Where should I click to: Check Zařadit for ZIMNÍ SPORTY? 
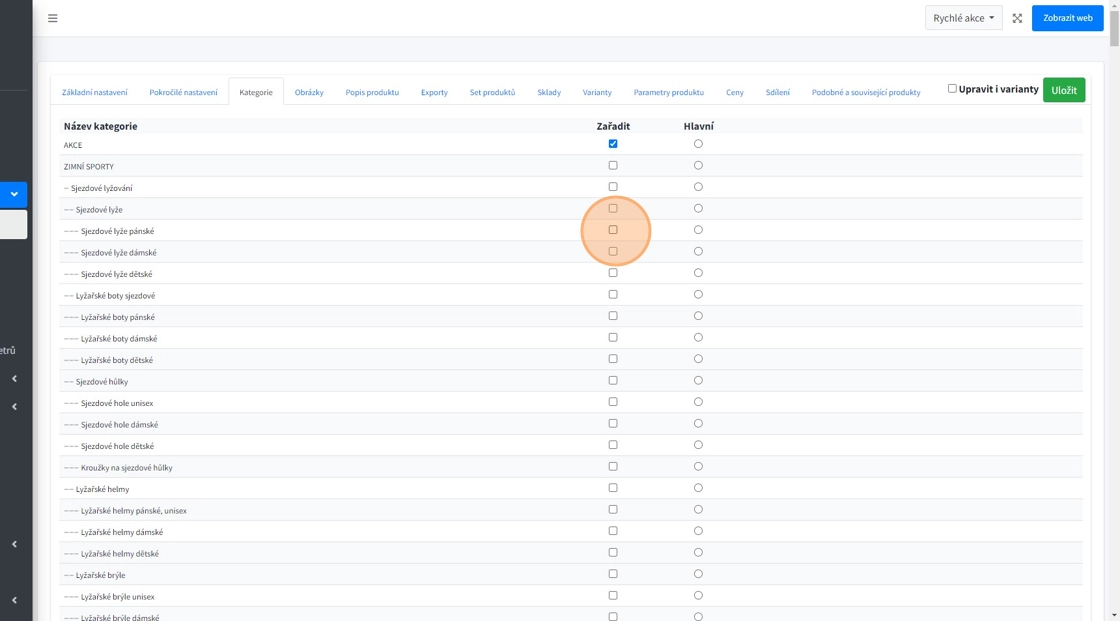point(613,166)
